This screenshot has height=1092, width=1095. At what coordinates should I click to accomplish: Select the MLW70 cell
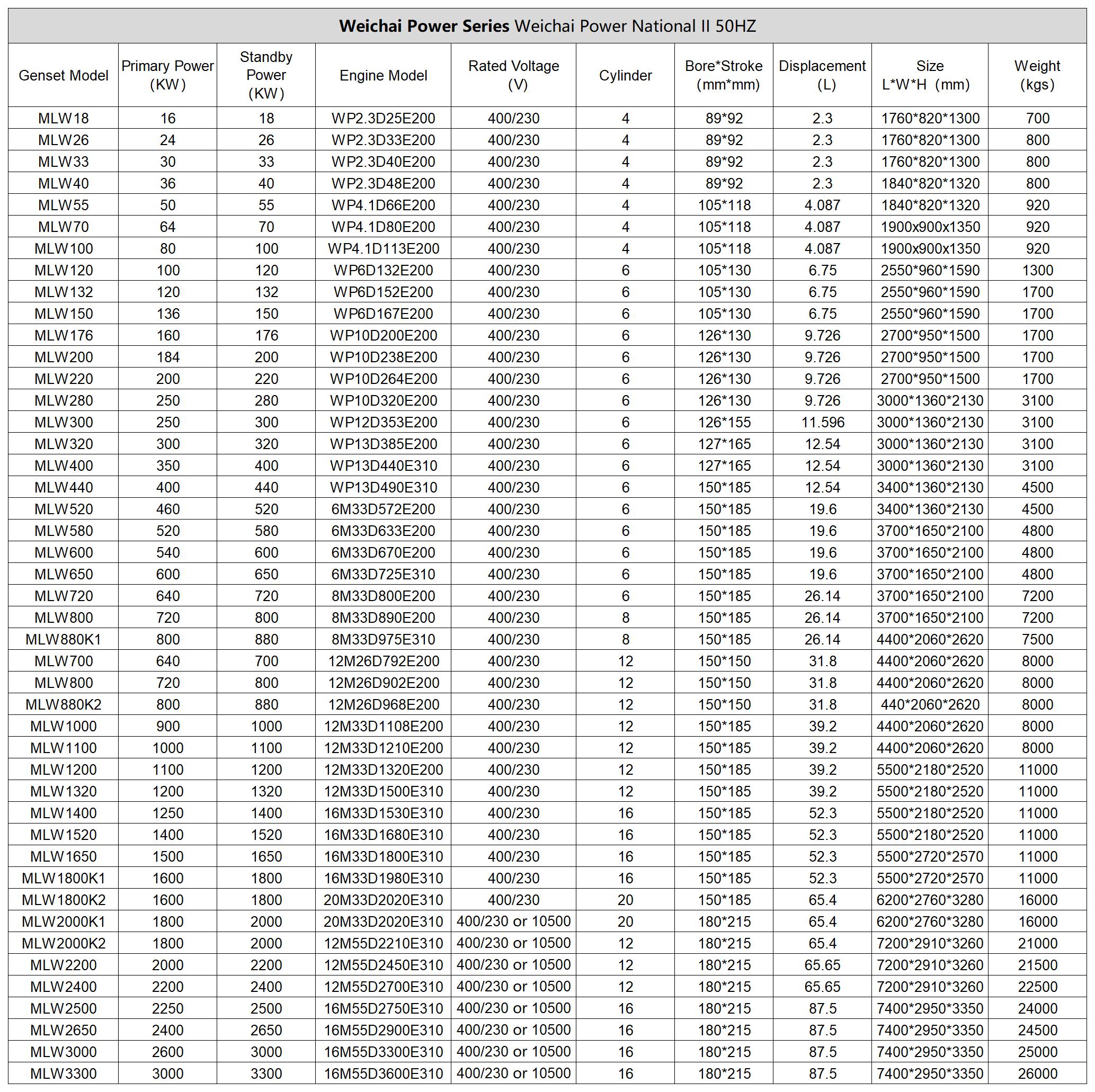64,227
